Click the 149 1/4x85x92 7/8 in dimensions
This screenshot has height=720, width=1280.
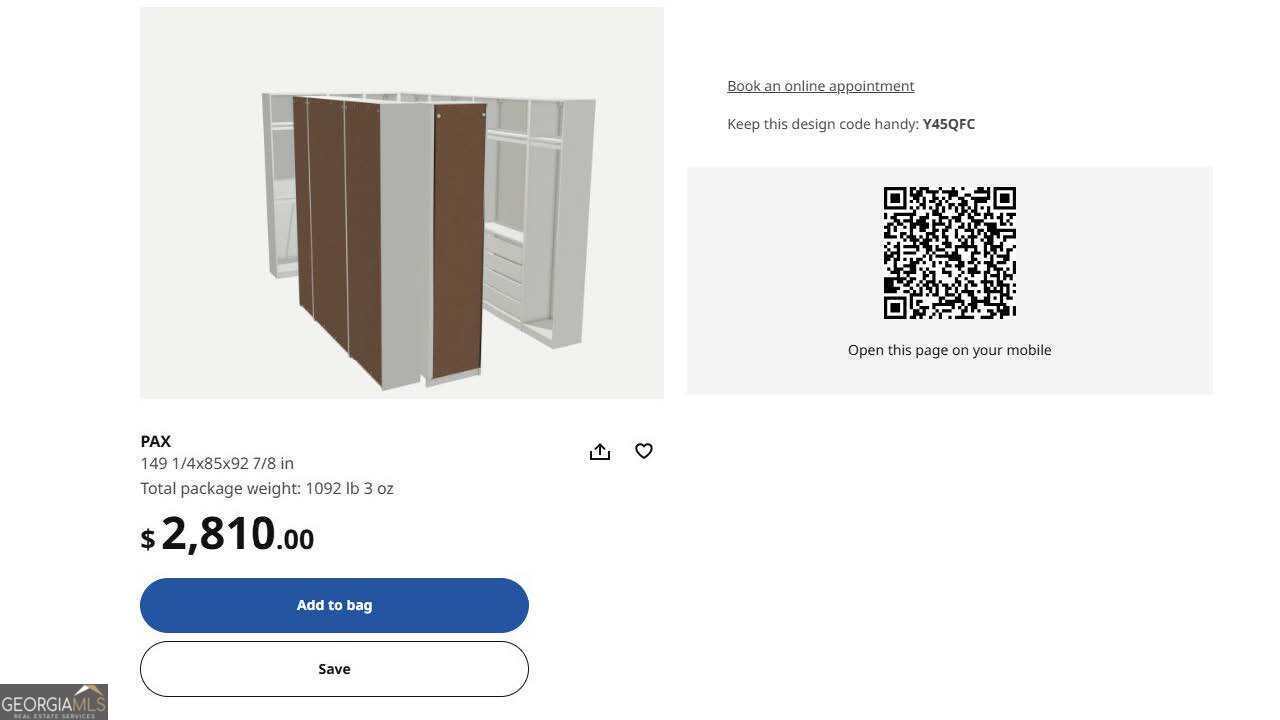[x=217, y=463]
